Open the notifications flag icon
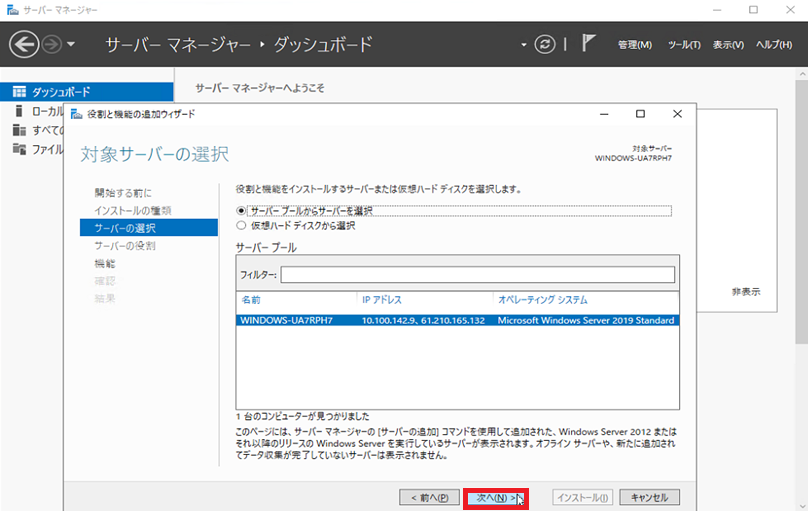Image resolution: width=808 pixels, height=511 pixels. tap(588, 43)
